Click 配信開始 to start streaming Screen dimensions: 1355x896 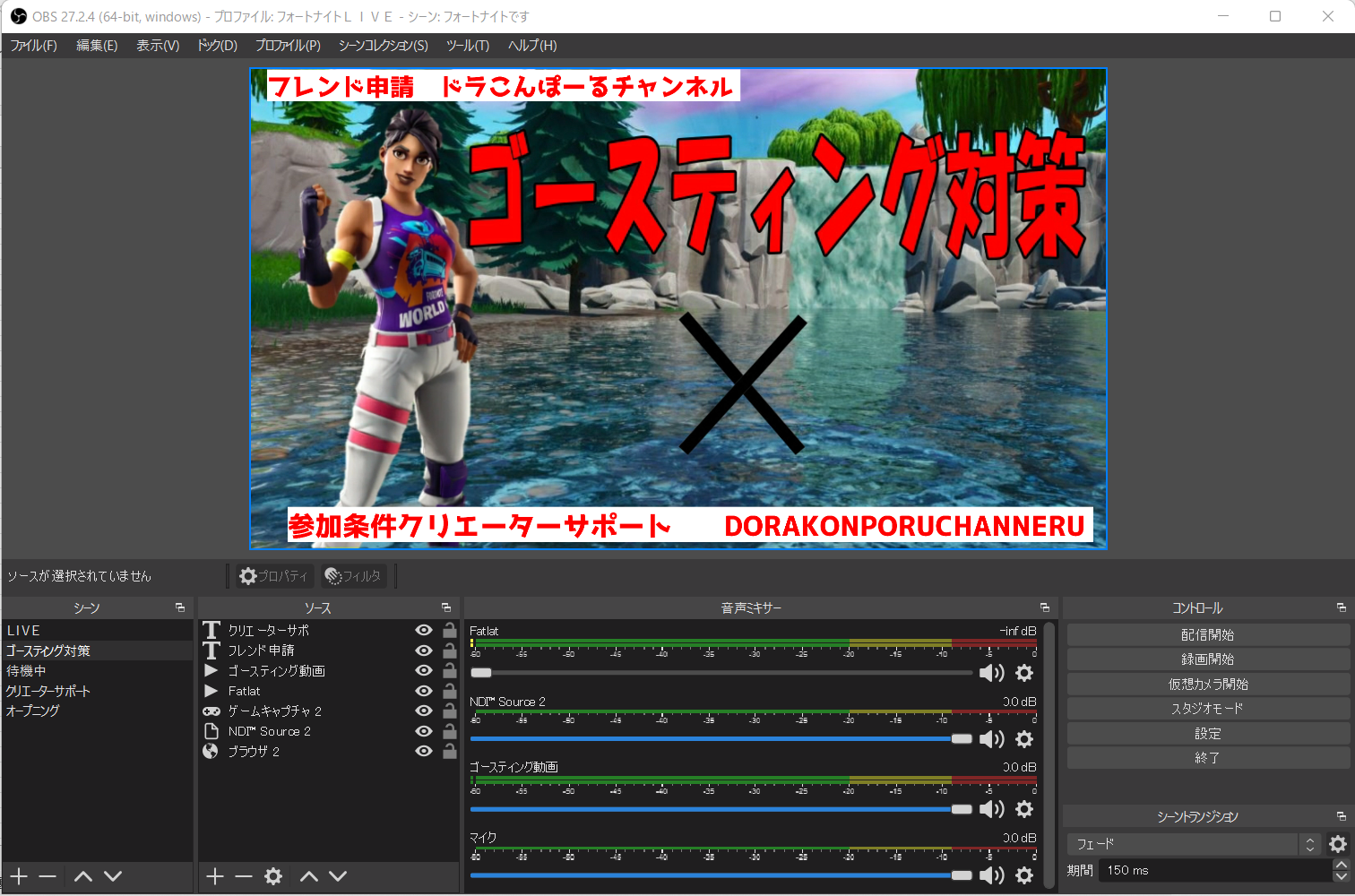(1208, 634)
